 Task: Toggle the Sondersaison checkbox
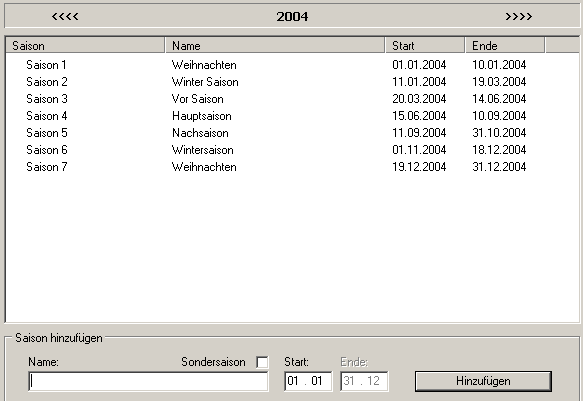point(262,362)
